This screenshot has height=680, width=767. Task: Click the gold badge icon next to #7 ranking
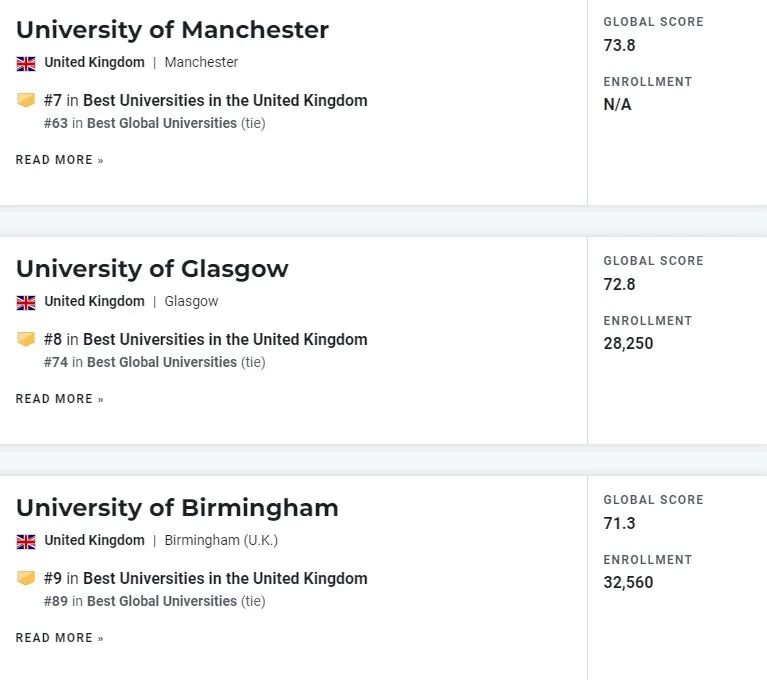[26, 100]
